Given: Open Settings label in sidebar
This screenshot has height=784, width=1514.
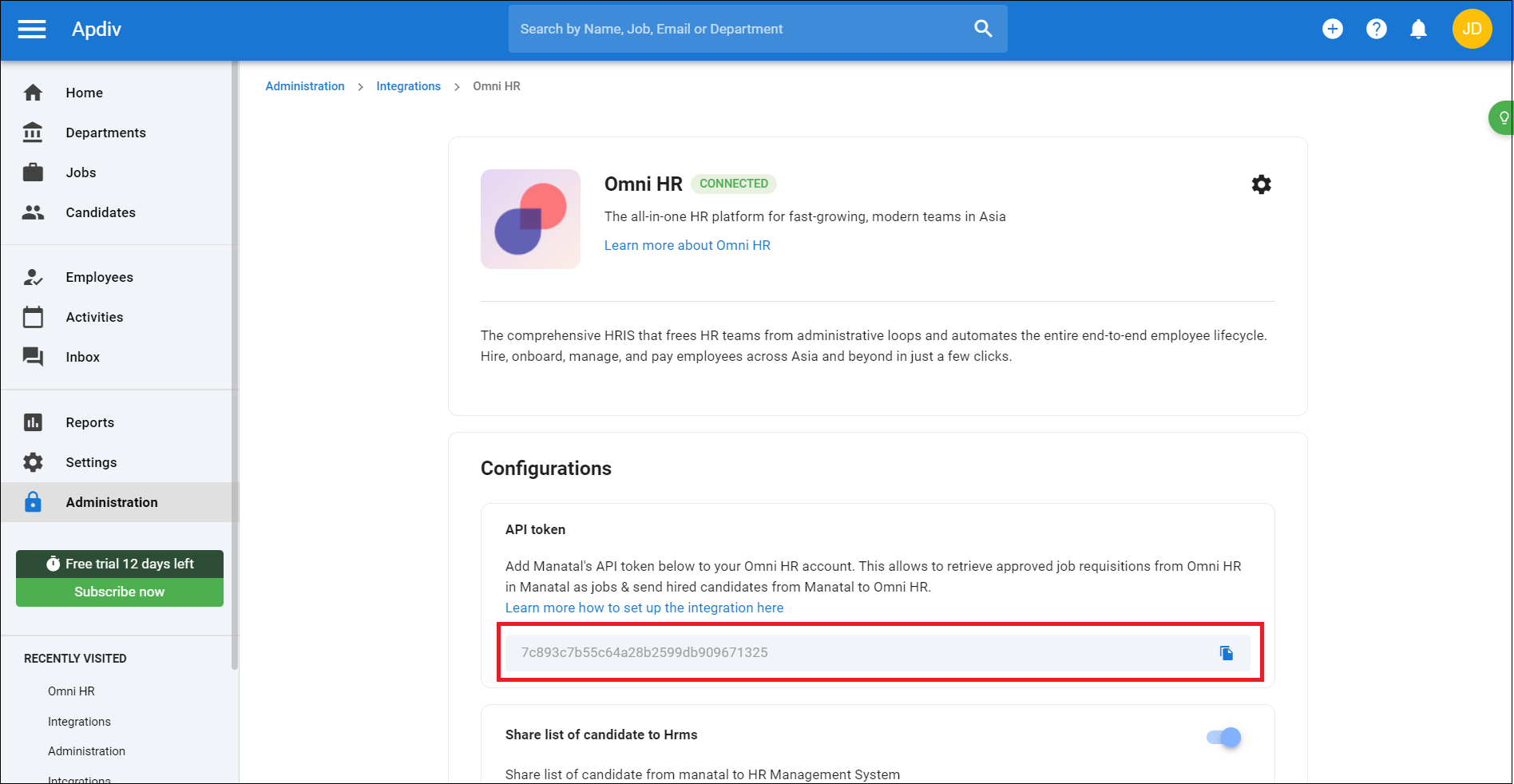Looking at the screenshot, I should [x=91, y=462].
